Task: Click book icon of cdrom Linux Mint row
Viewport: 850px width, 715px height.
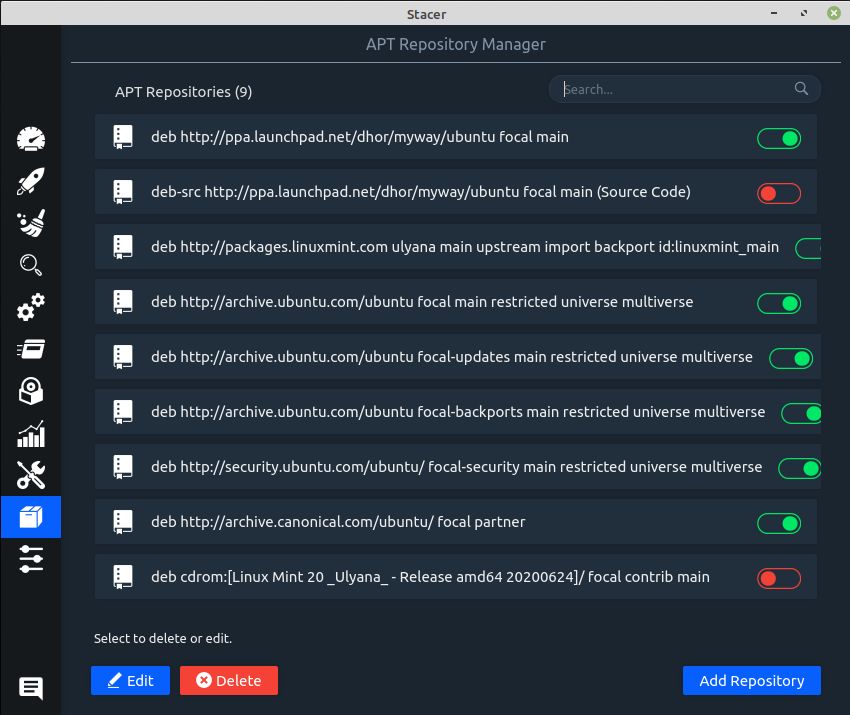Action: (x=123, y=577)
